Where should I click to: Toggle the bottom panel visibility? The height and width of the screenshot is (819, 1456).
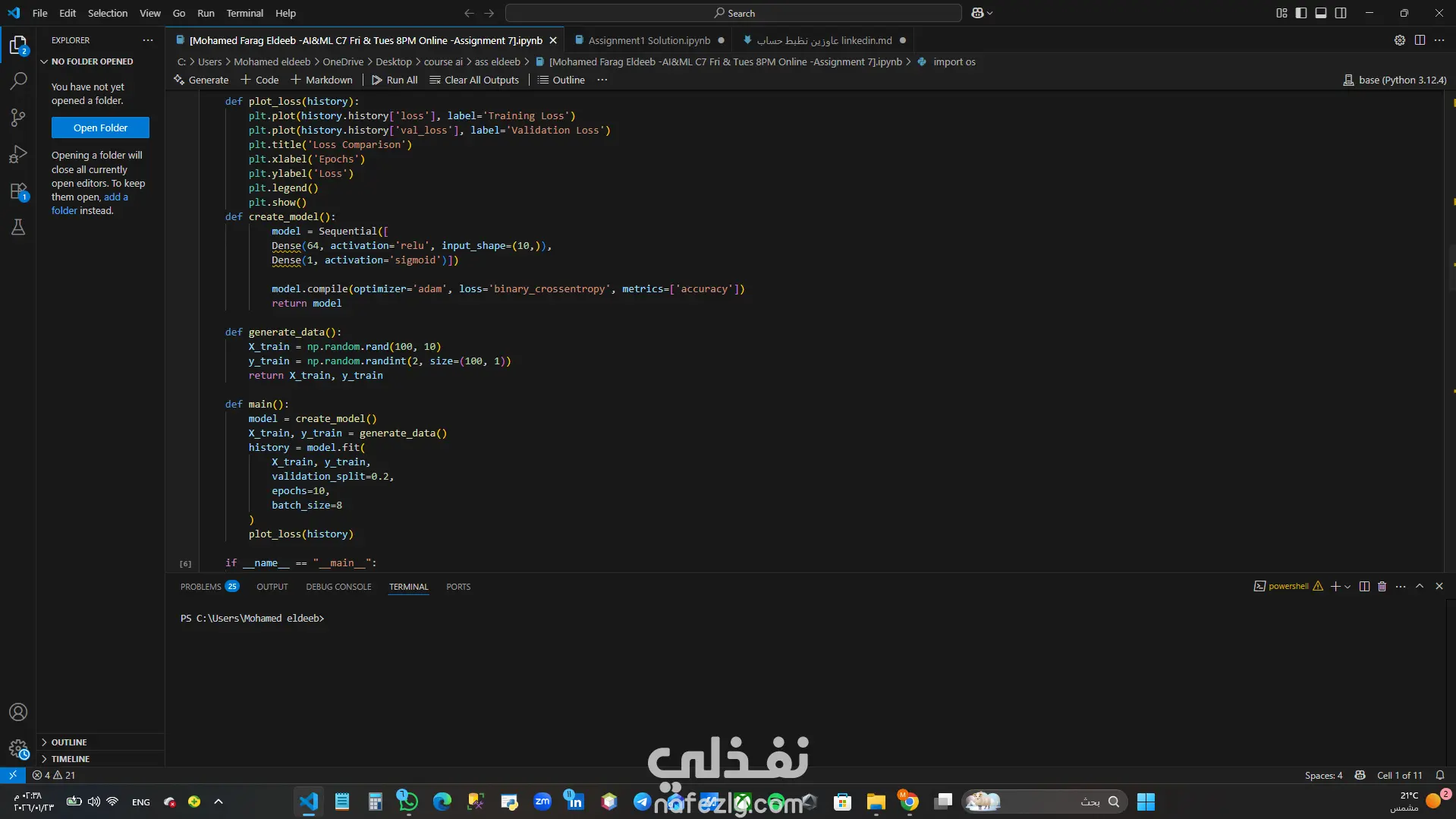coord(1321,13)
